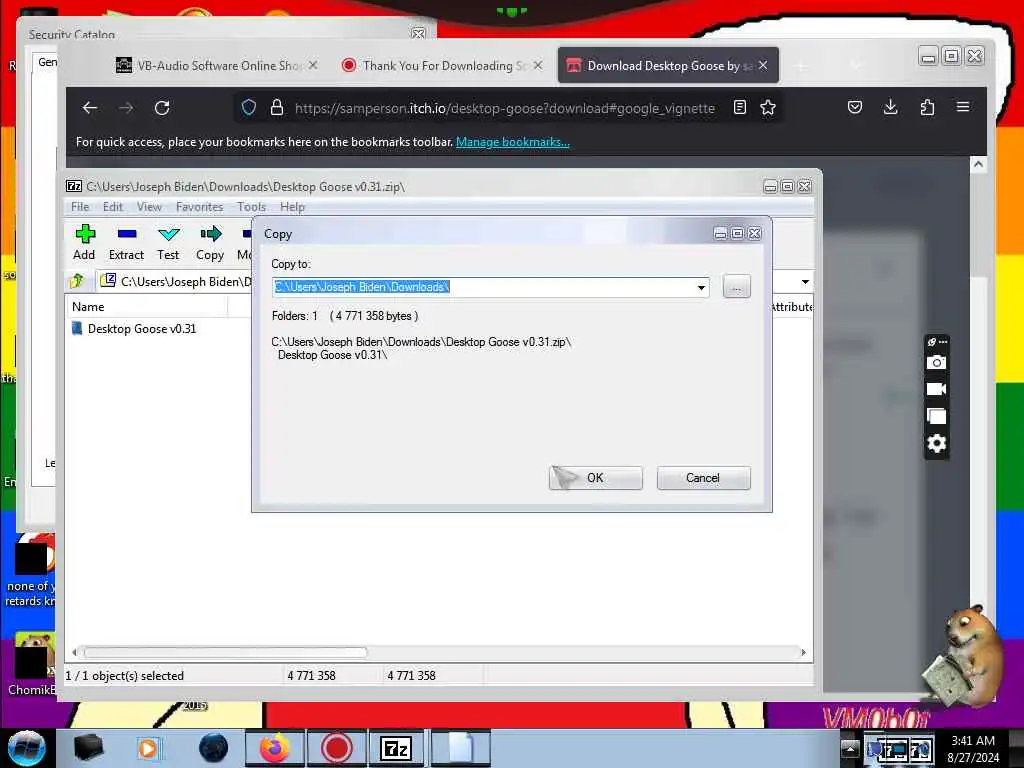Viewport: 1024px width, 768px height.
Task: Open the View menu in 7-Zip
Action: [x=150, y=207]
